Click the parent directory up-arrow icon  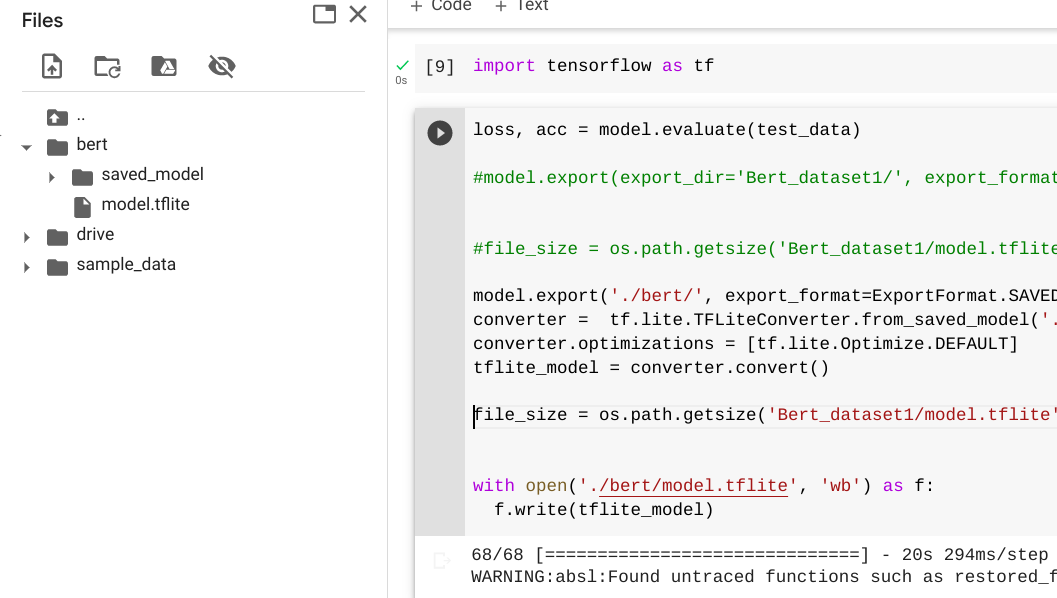58,116
